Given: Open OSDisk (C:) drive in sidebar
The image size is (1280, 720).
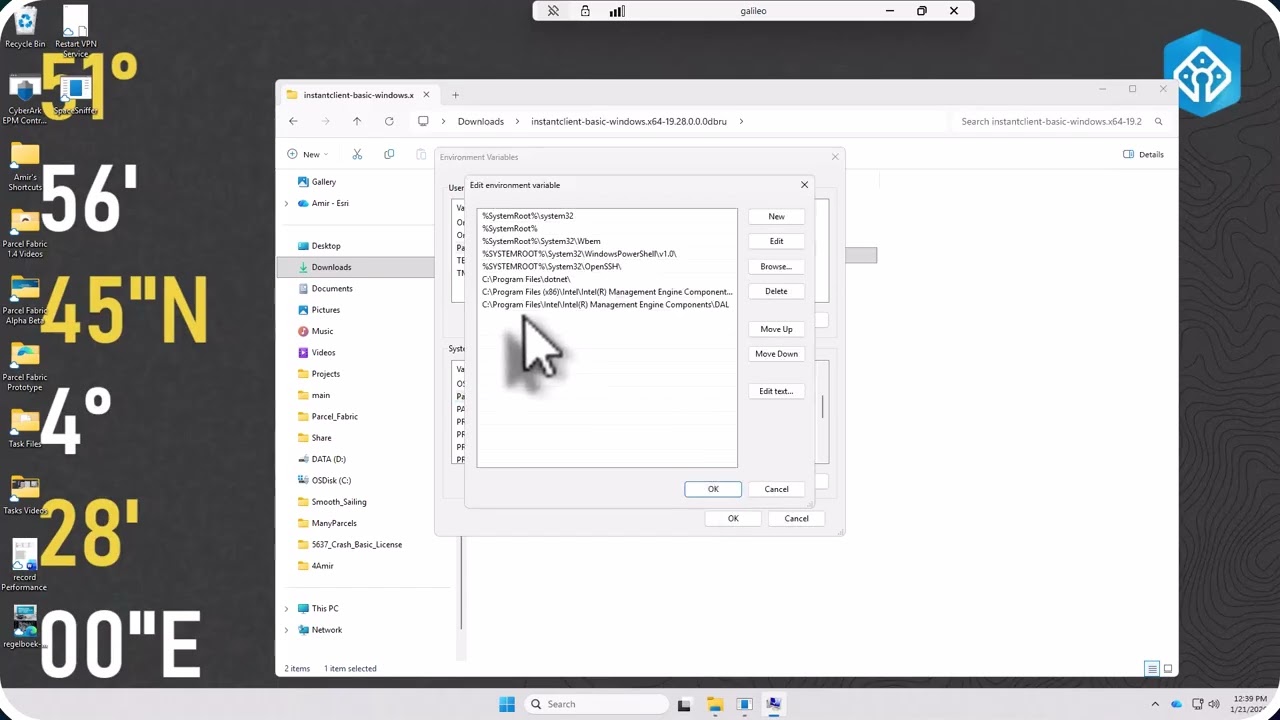Looking at the screenshot, I should 331,480.
